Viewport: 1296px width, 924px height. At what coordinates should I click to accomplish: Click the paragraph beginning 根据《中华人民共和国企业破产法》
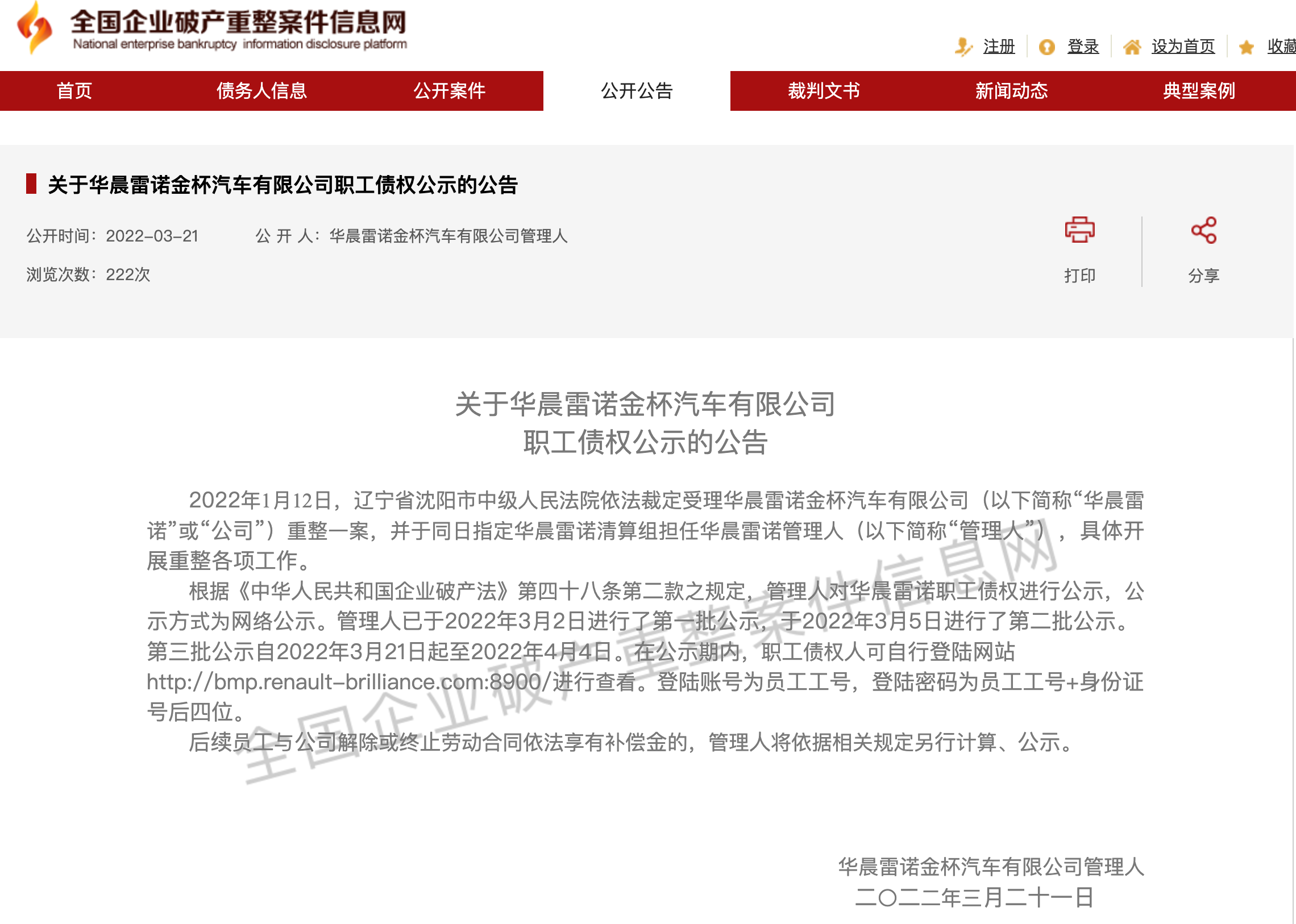(x=645, y=651)
